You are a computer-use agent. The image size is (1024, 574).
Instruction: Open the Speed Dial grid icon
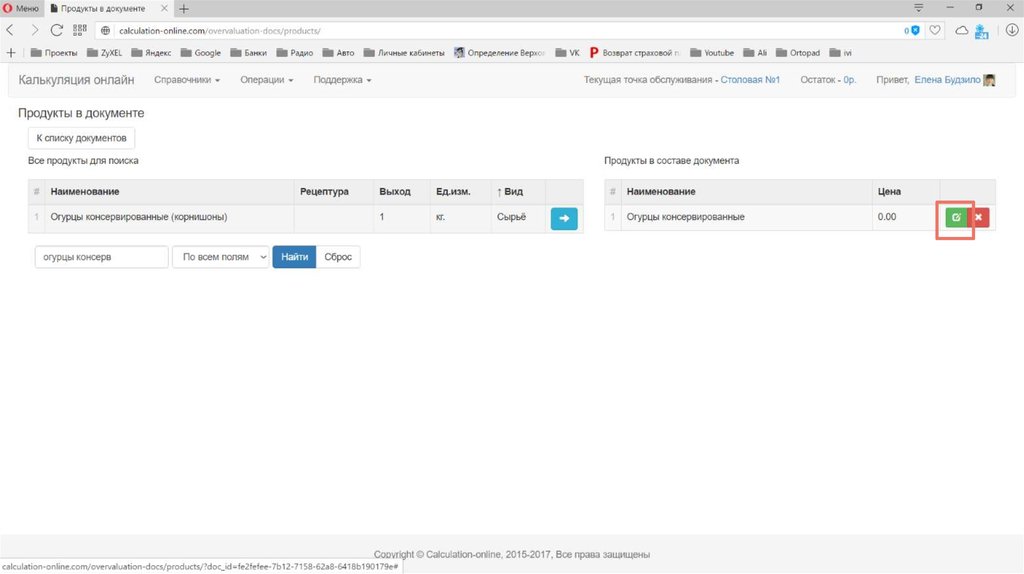tap(79, 30)
